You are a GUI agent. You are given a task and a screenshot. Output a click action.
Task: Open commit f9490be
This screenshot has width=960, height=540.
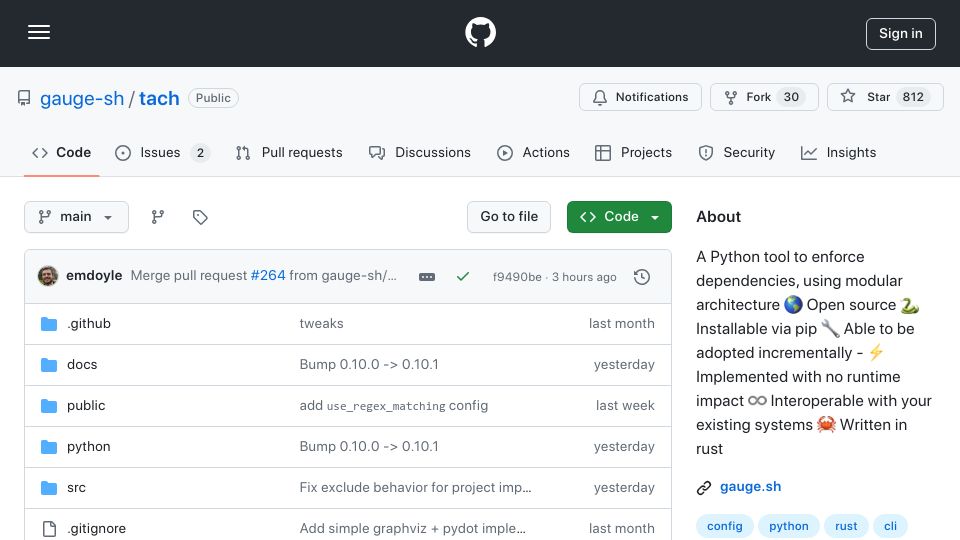(x=517, y=277)
